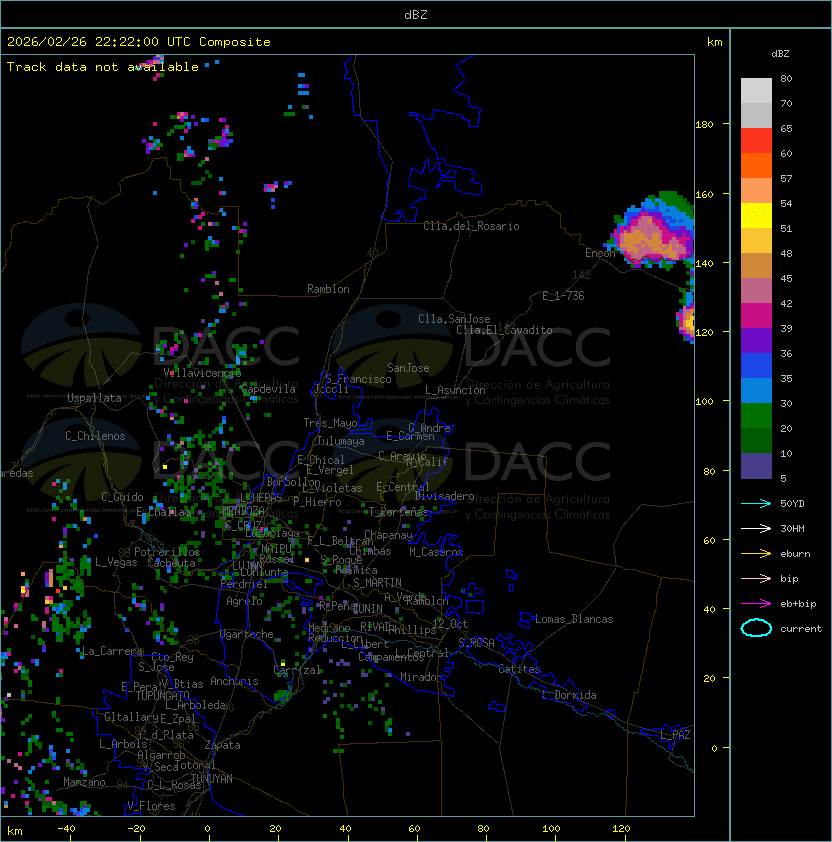Click the 'eb+bip' legend label
This screenshot has height=842, width=832.
click(798, 604)
